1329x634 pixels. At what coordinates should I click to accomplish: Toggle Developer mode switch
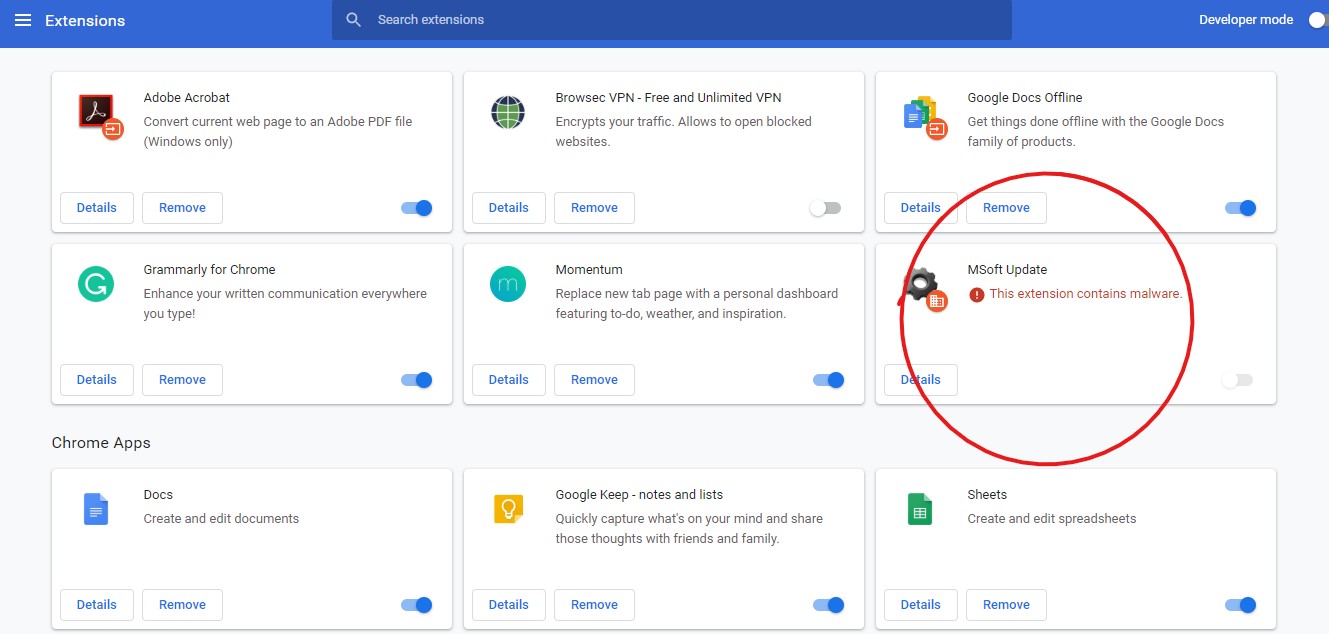[1317, 20]
